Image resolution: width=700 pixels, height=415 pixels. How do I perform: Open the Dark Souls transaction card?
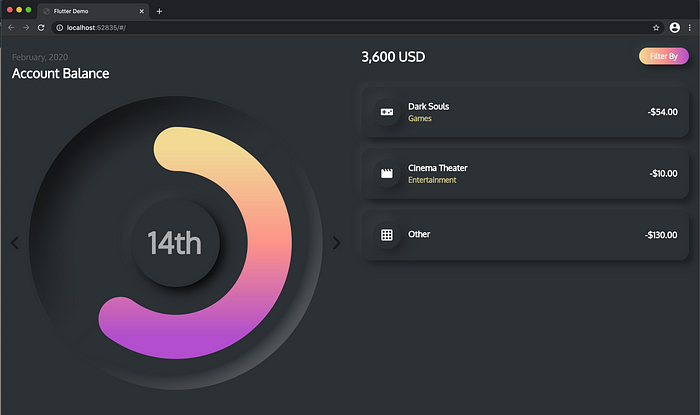(x=525, y=112)
